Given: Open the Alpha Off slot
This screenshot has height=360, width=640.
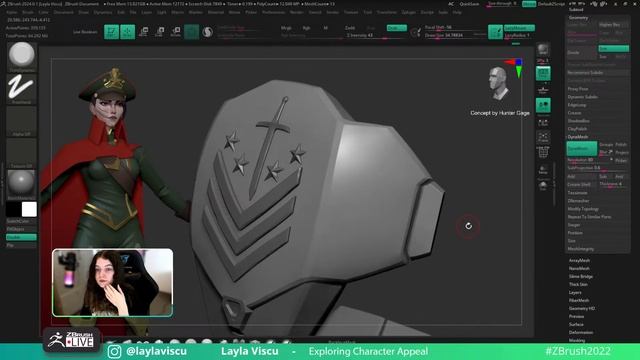Looking at the screenshot, I should pyautogui.click(x=21, y=121).
